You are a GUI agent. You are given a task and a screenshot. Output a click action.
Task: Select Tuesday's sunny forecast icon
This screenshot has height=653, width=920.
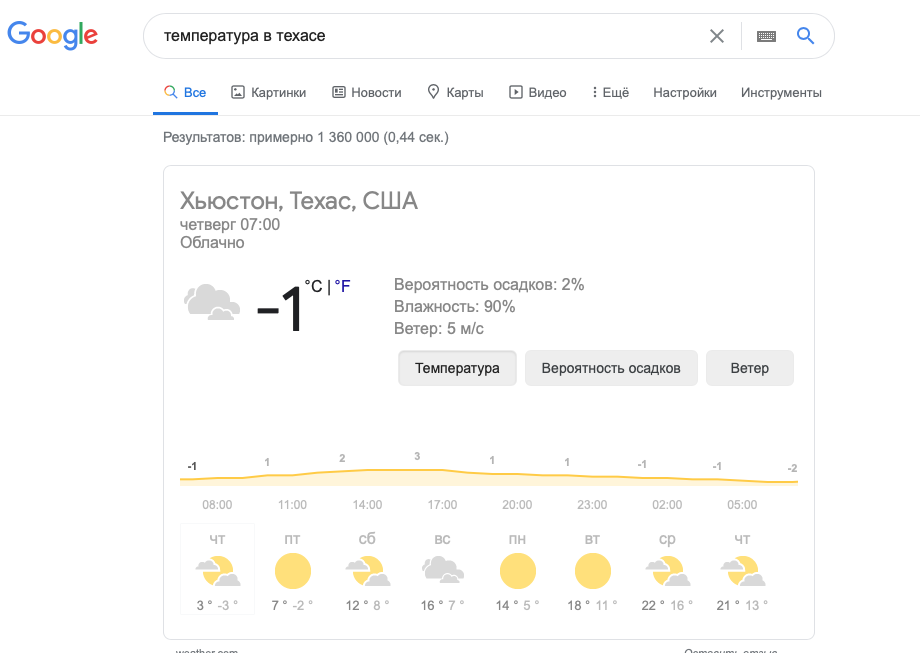coord(592,572)
